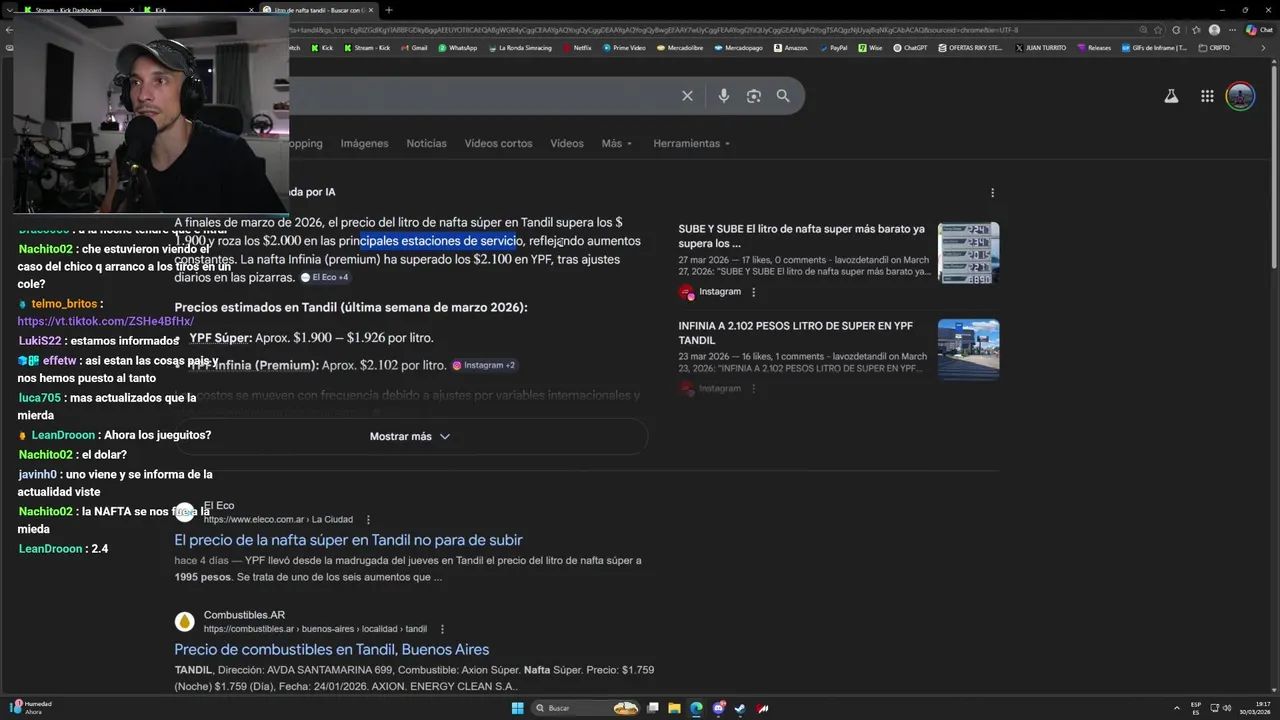Open Task View on the taskbar
Screen dimensions: 1280x720
[652, 708]
